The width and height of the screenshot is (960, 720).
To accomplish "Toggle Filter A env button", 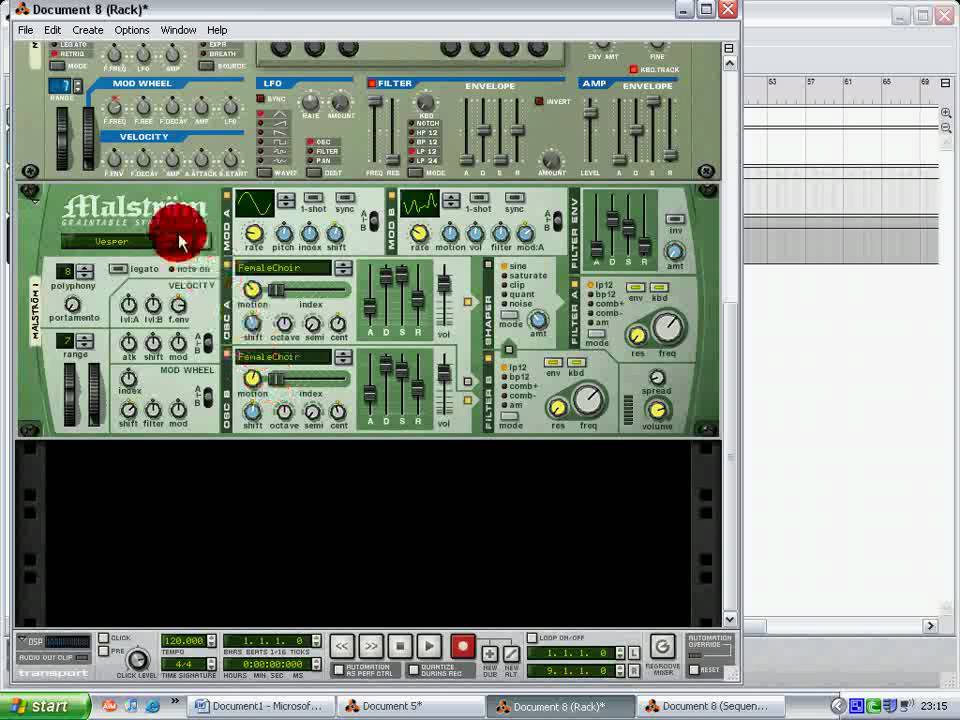I will pos(636,287).
